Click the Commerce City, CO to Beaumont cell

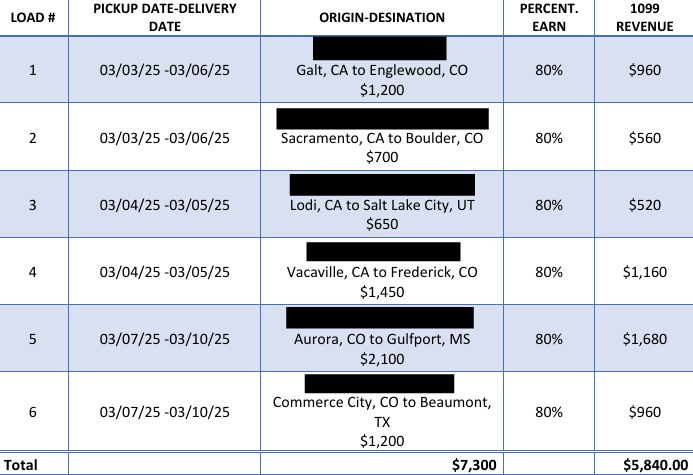[x=382, y=411]
